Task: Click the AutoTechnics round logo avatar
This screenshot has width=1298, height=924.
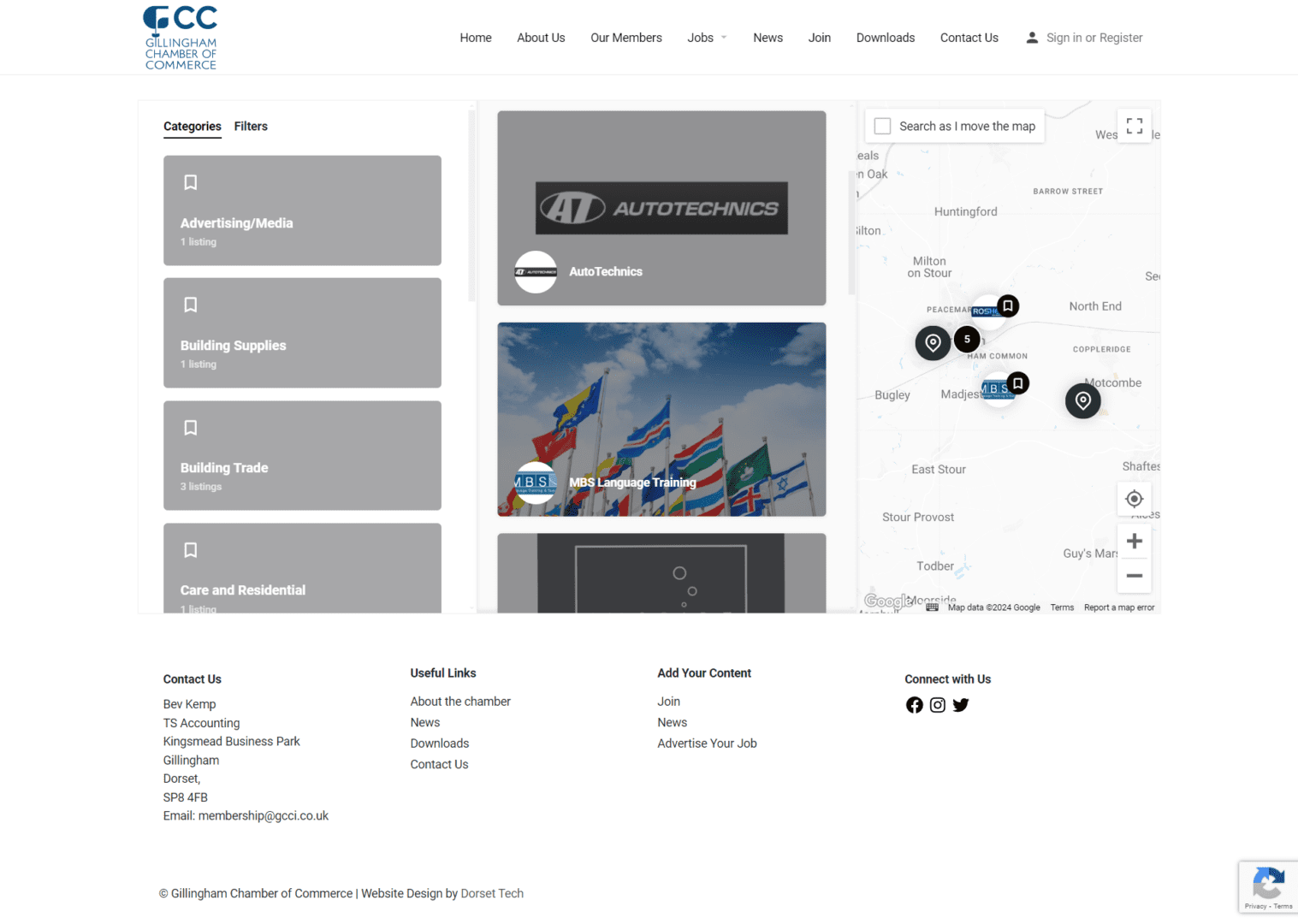Action: [x=536, y=272]
